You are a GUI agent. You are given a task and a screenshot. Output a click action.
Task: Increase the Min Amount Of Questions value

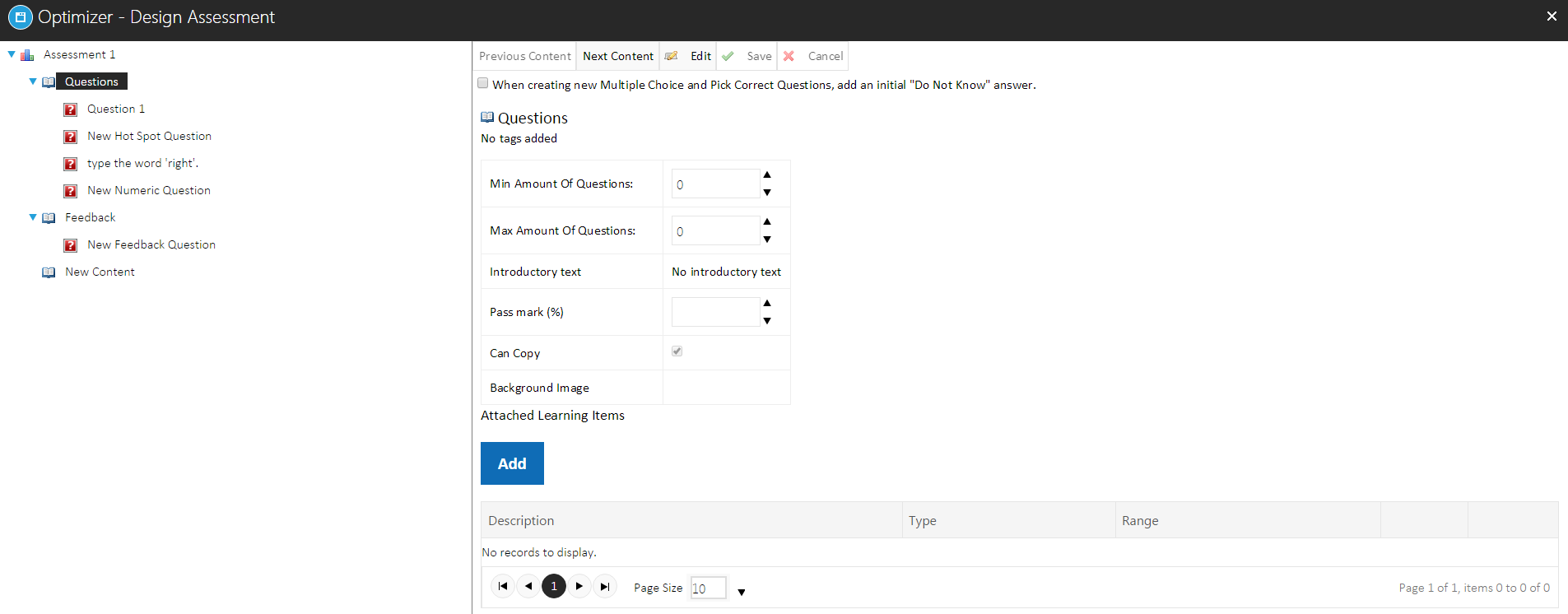pyautogui.click(x=767, y=174)
